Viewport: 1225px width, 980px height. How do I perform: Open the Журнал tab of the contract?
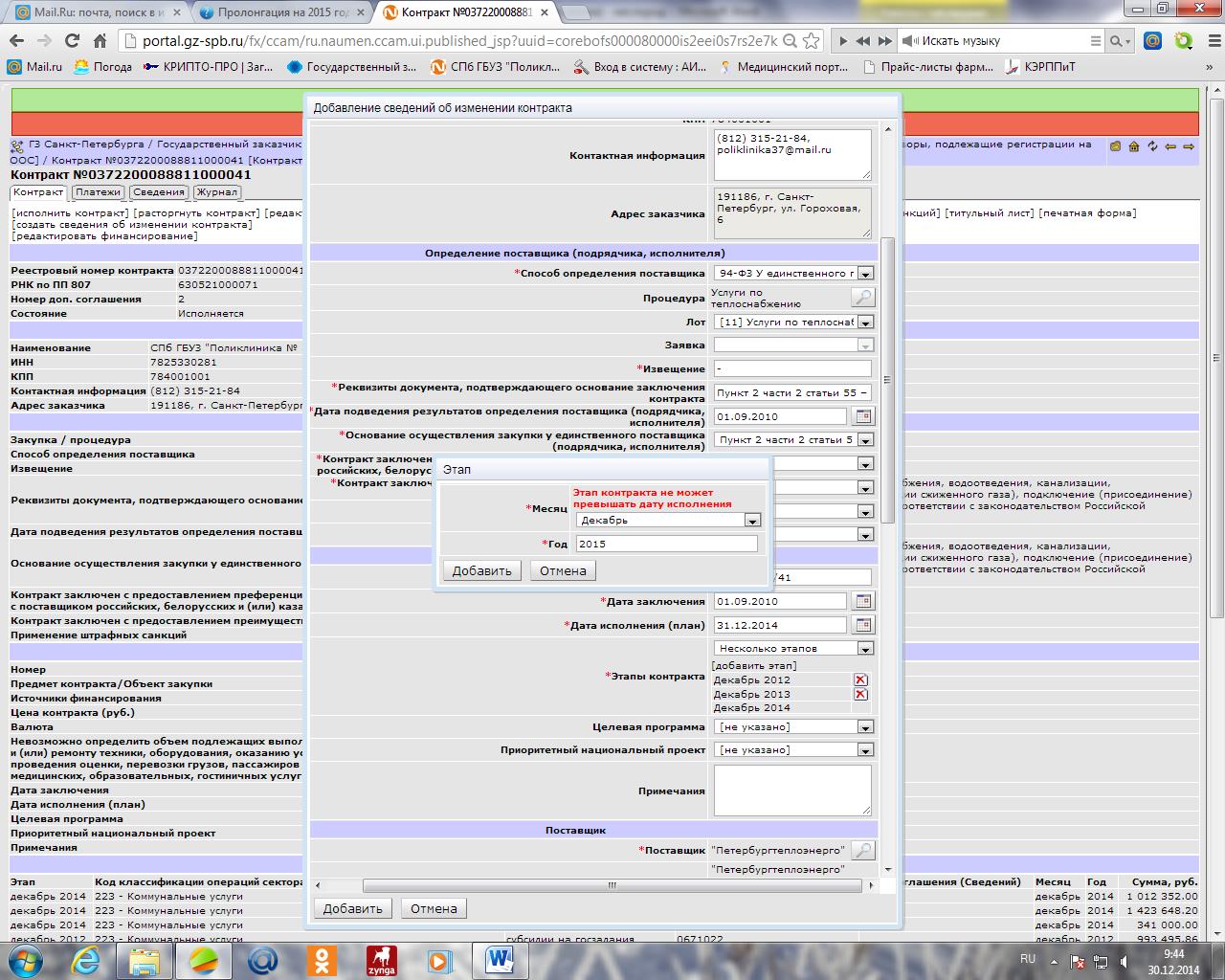(216, 192)
